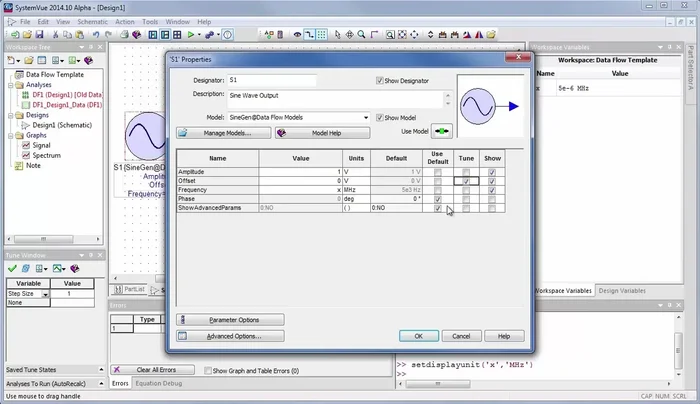Viewport: 700px width, 404px height.
Task: Toggle the Show Model checkbox
Action: tap(380, 117)
